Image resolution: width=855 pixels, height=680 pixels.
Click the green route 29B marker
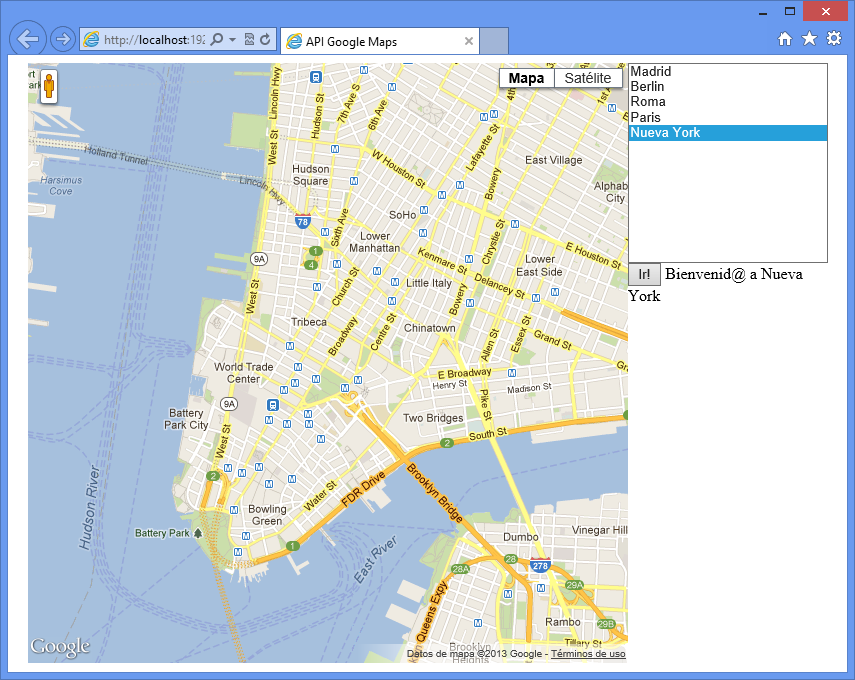coord(606,624)
